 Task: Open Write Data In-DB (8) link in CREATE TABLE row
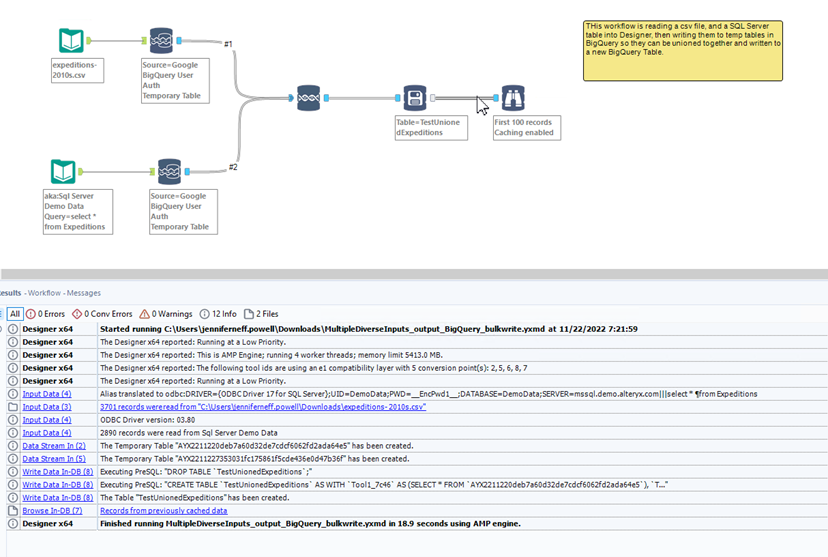tap(58, 485)
